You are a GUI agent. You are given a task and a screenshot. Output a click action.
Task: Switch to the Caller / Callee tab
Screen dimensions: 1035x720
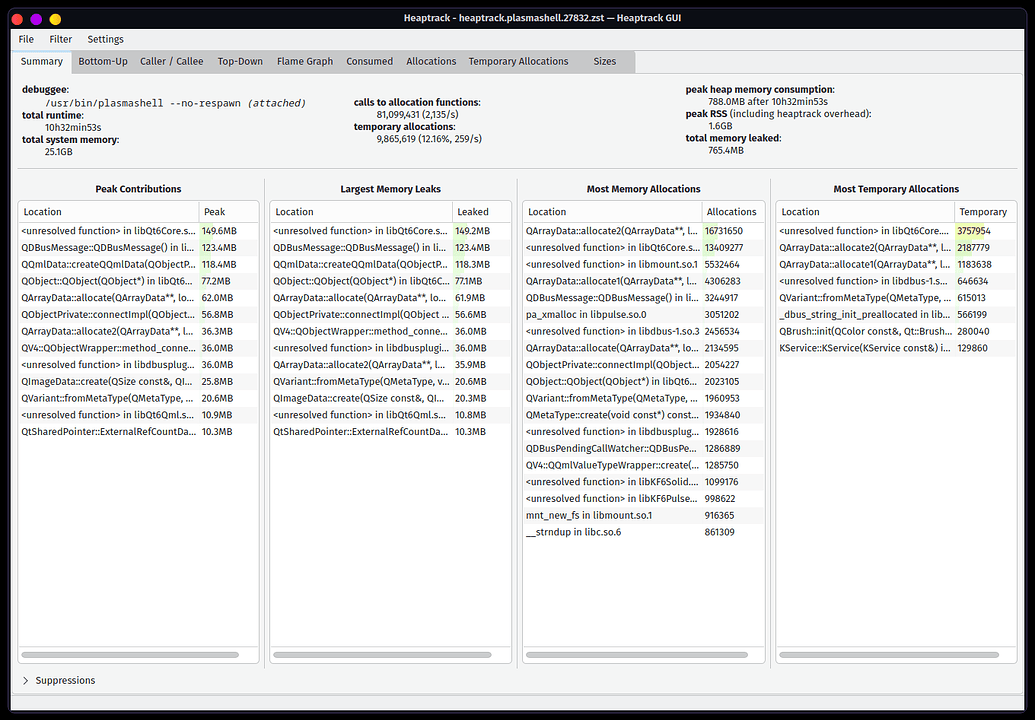pyautogui.click(x=171, y=61)
